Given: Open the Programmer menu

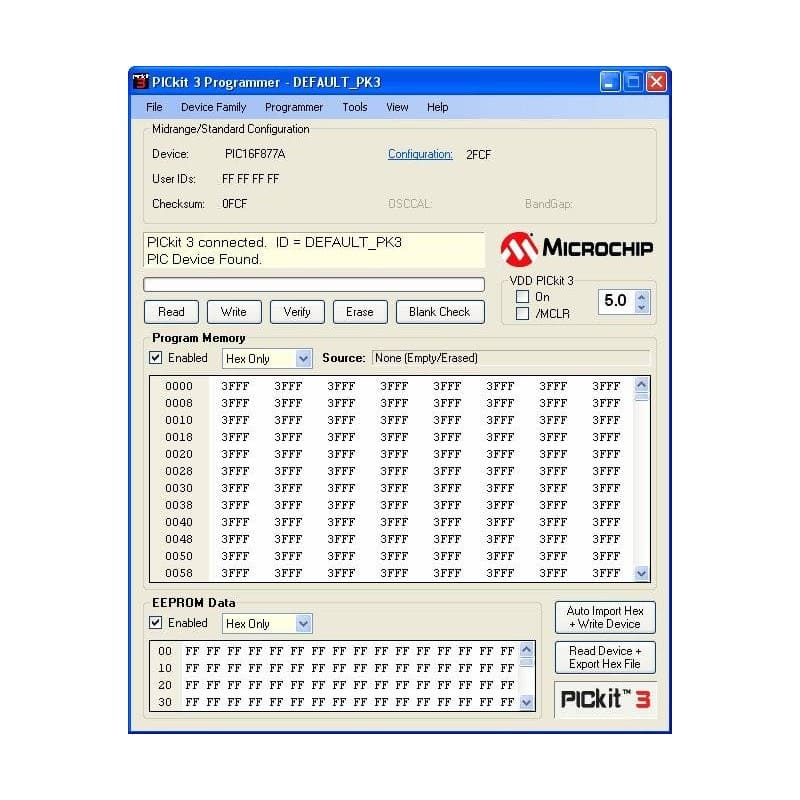Looking at the screenshot, I should [294, 107].
